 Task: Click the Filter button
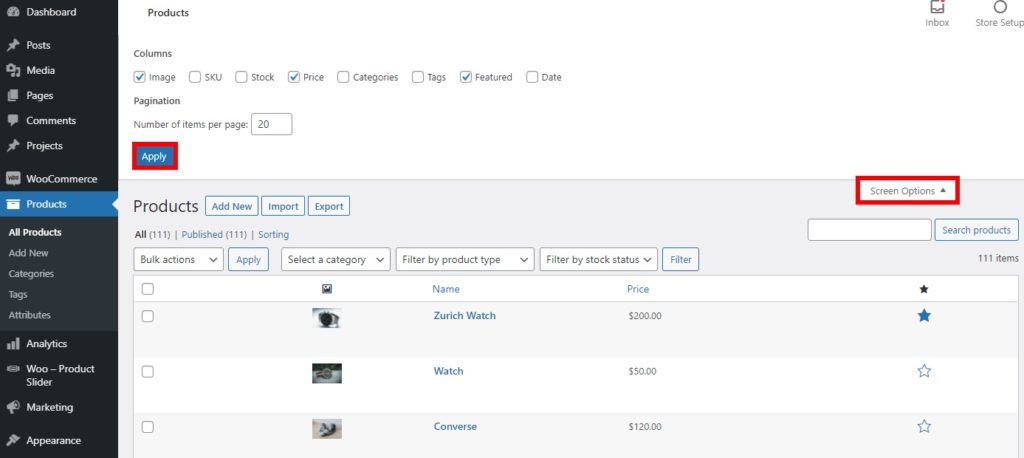(x=680, y=259)
